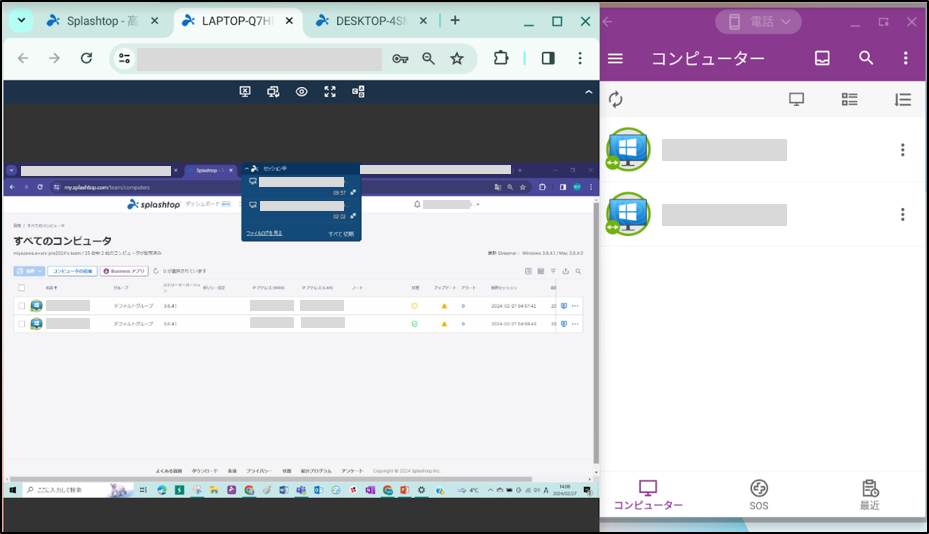Open the phone app overflow menu

pyautogui.click(x=906, y=58)
